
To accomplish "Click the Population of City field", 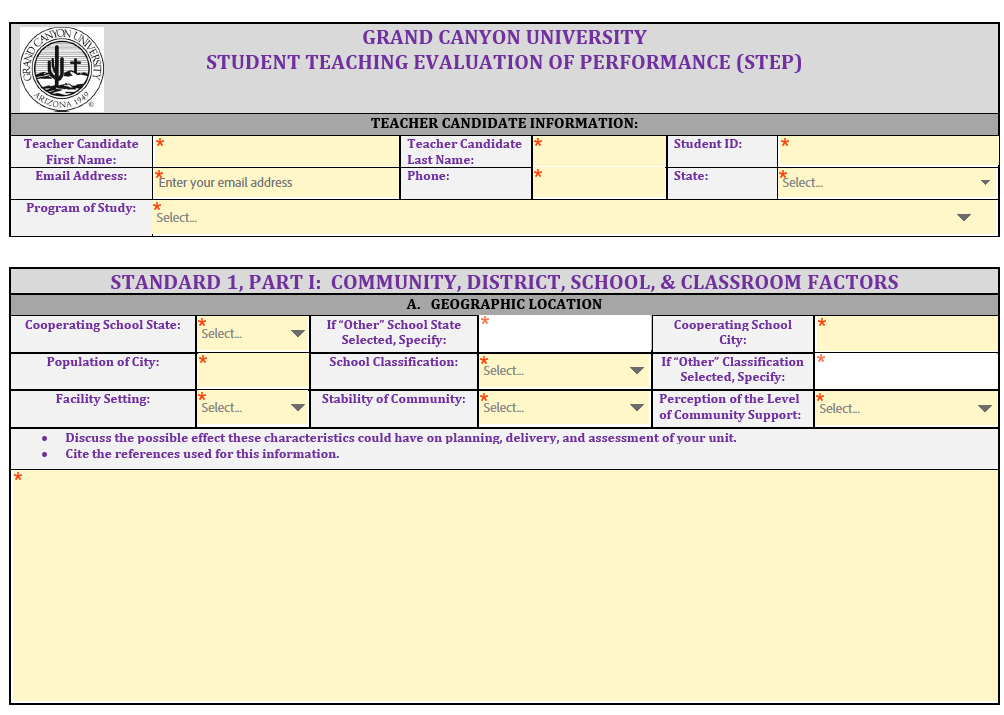I will tap(253, 371).
